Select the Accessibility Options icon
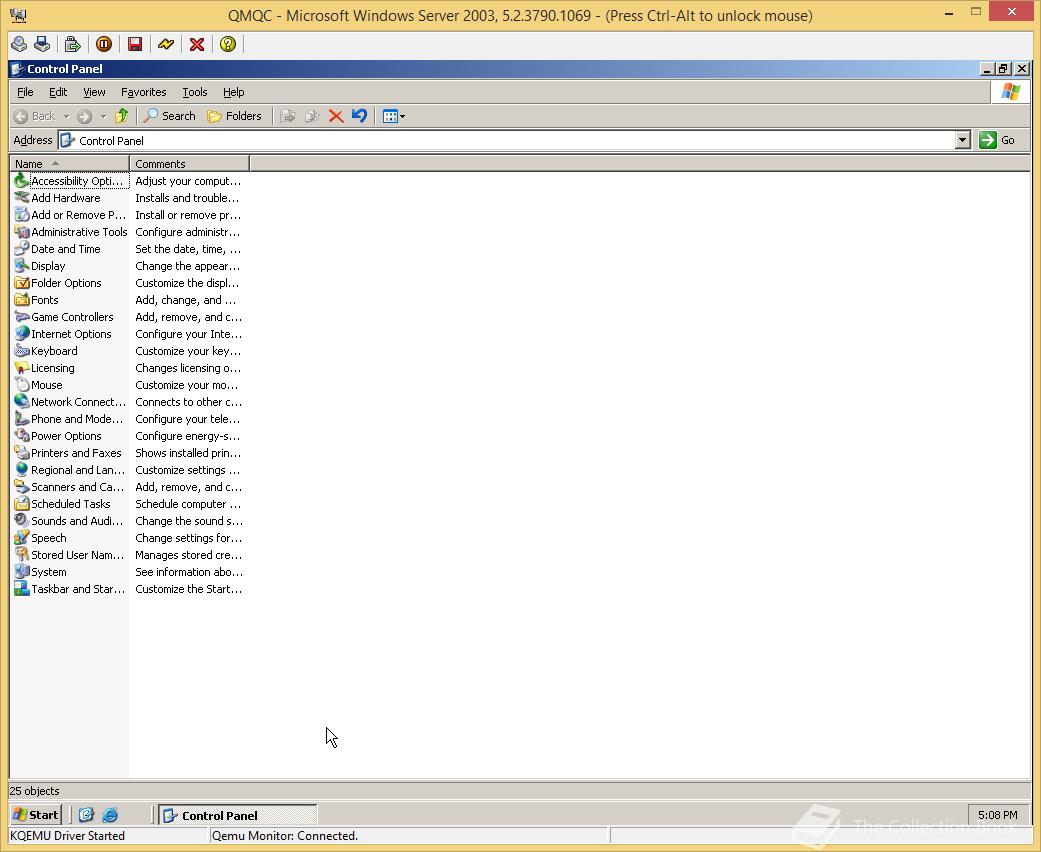Viewport: 1041px width, 852px height. (x=22, y=181)
